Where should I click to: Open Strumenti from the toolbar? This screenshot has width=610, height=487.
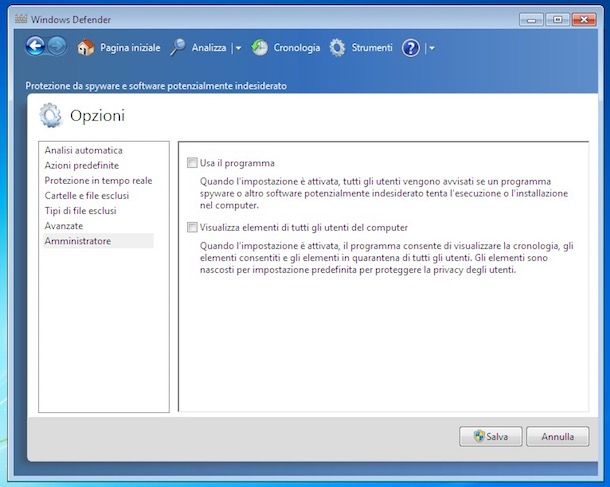(x=372, y=47)
